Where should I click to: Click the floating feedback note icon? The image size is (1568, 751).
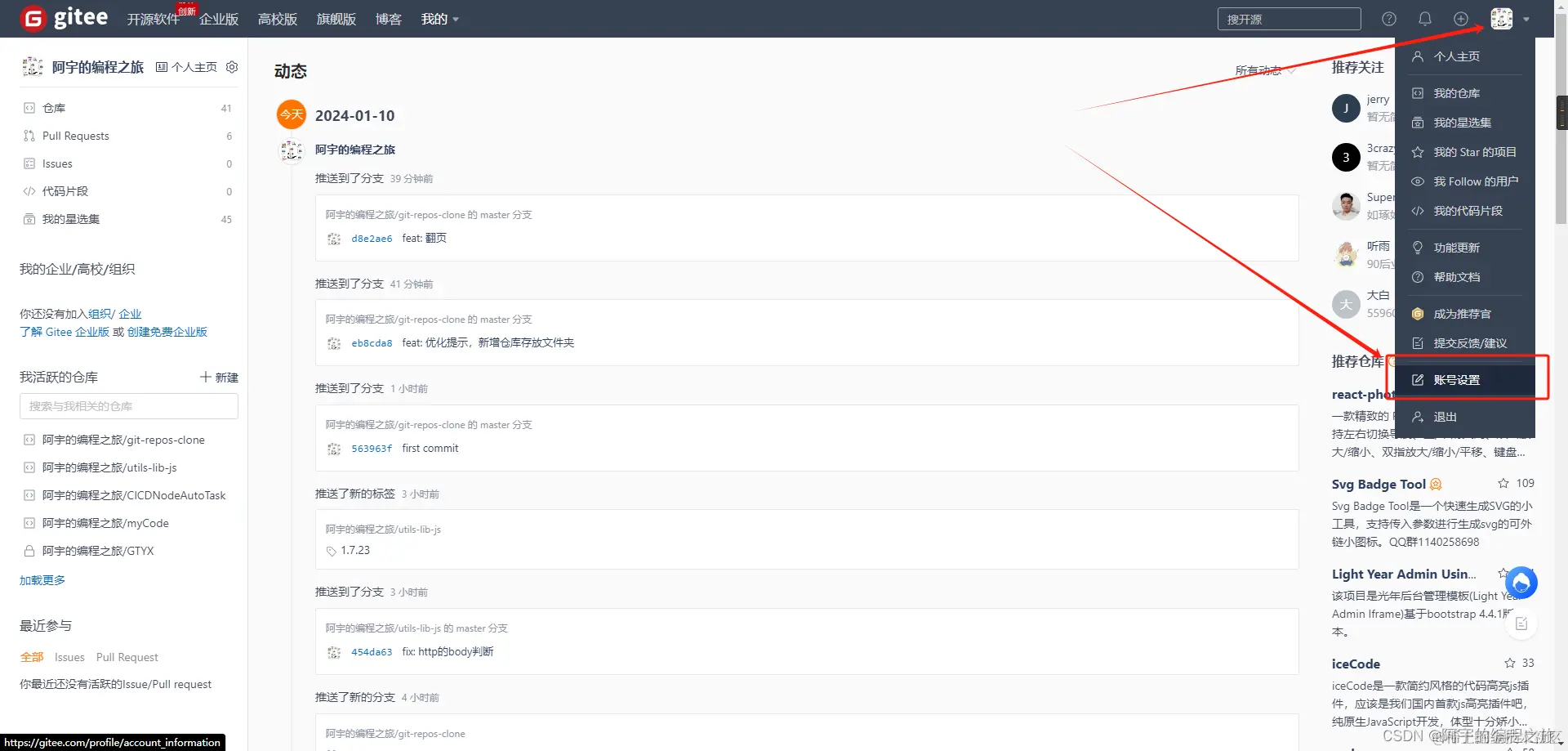click(x=1521, y=624)
